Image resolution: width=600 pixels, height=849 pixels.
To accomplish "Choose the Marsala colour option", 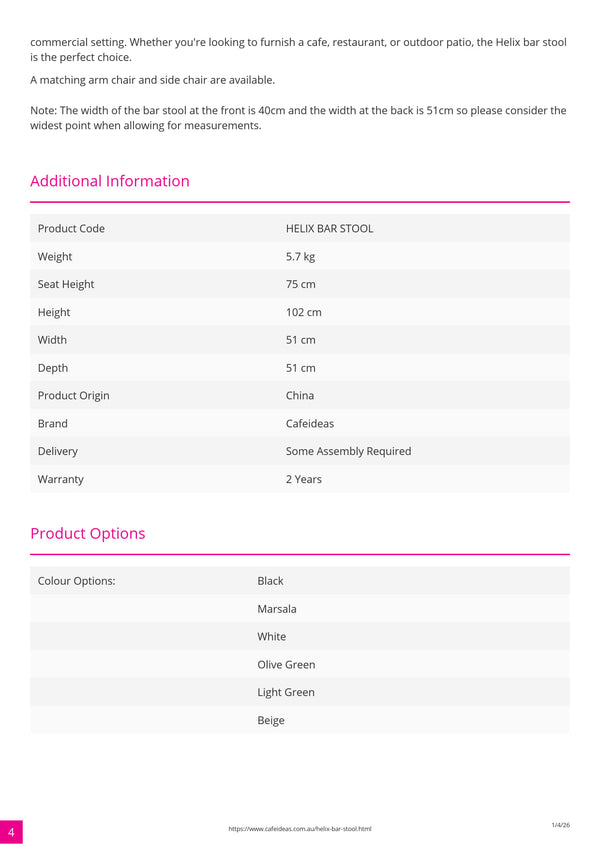I will point(277,609).
